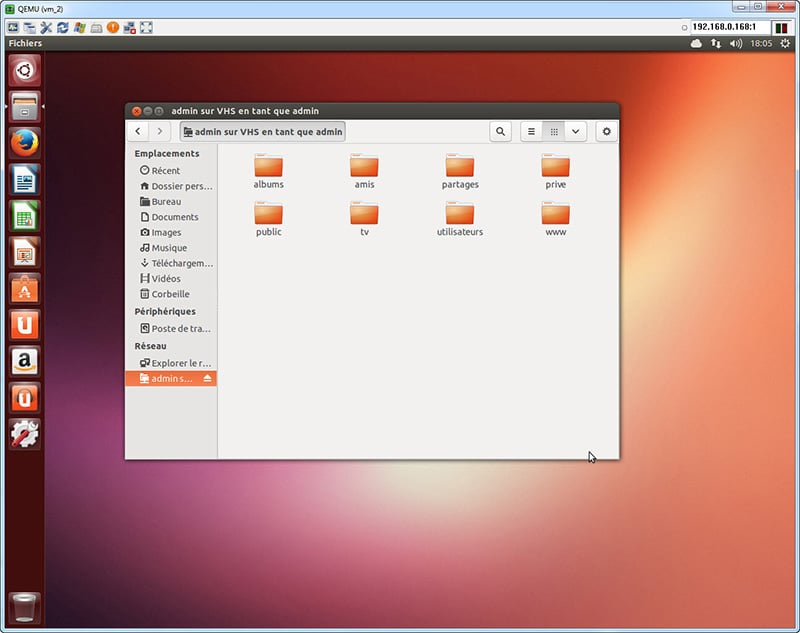Select Téléchargements in the sidebar
Image resolution: width=800 pixels, height=633 pixels.
pyautogui.click(x=171, y=263)
